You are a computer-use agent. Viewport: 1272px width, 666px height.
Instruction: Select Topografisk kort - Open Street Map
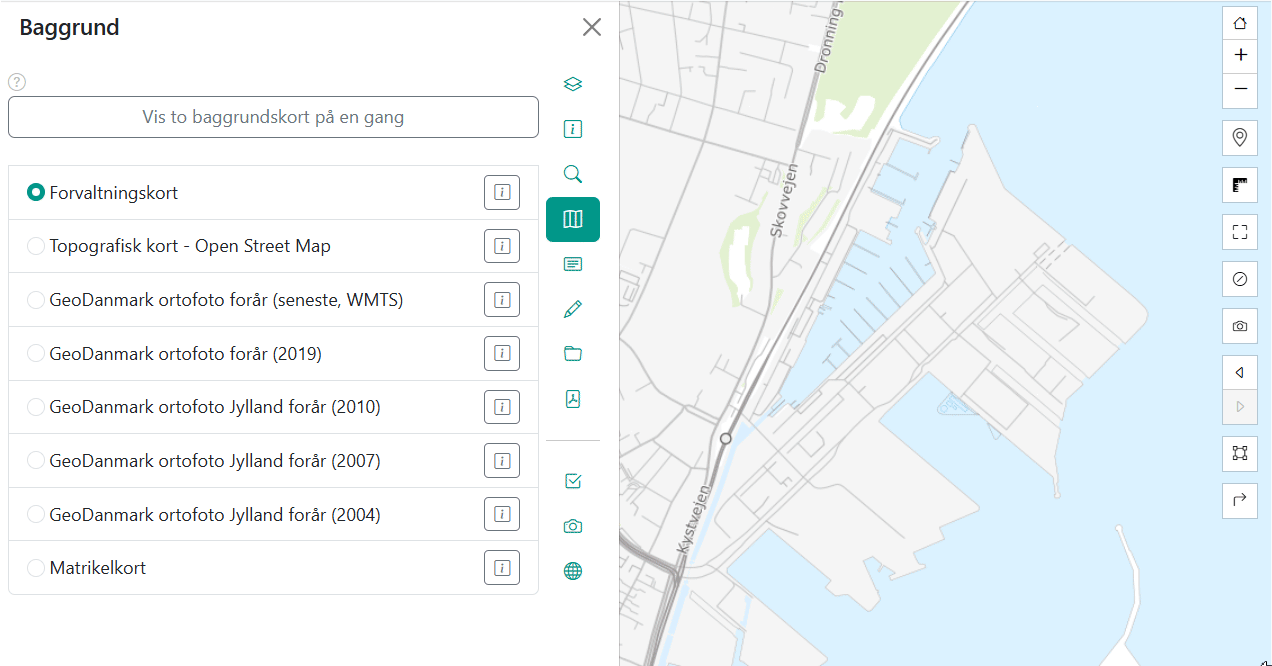36,246
